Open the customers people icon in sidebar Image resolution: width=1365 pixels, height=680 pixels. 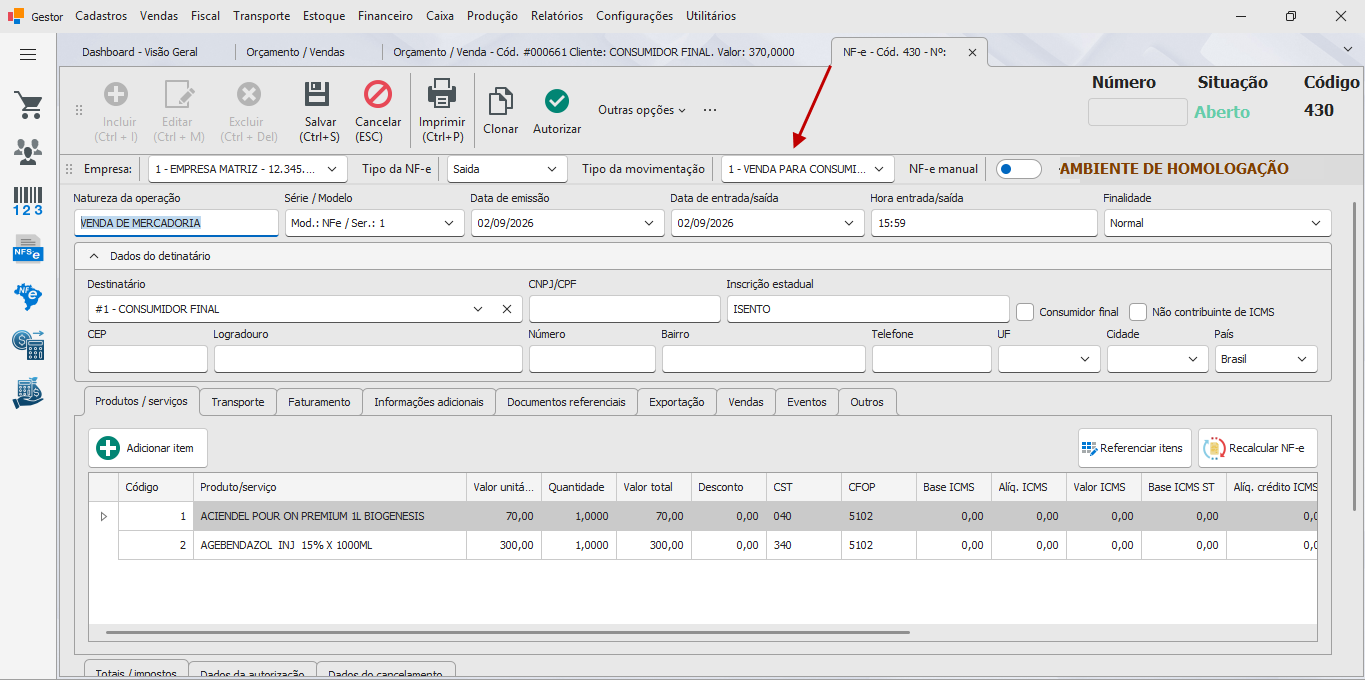(x=28, y=152)
